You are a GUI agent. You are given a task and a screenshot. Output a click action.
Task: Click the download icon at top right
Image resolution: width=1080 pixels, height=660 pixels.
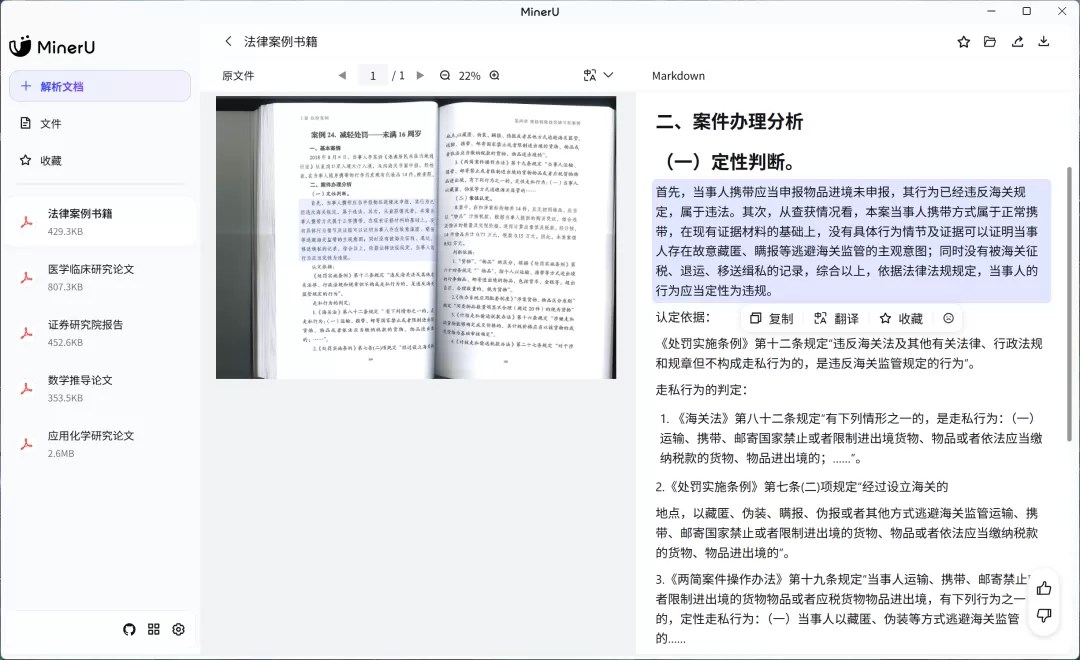1043,41
